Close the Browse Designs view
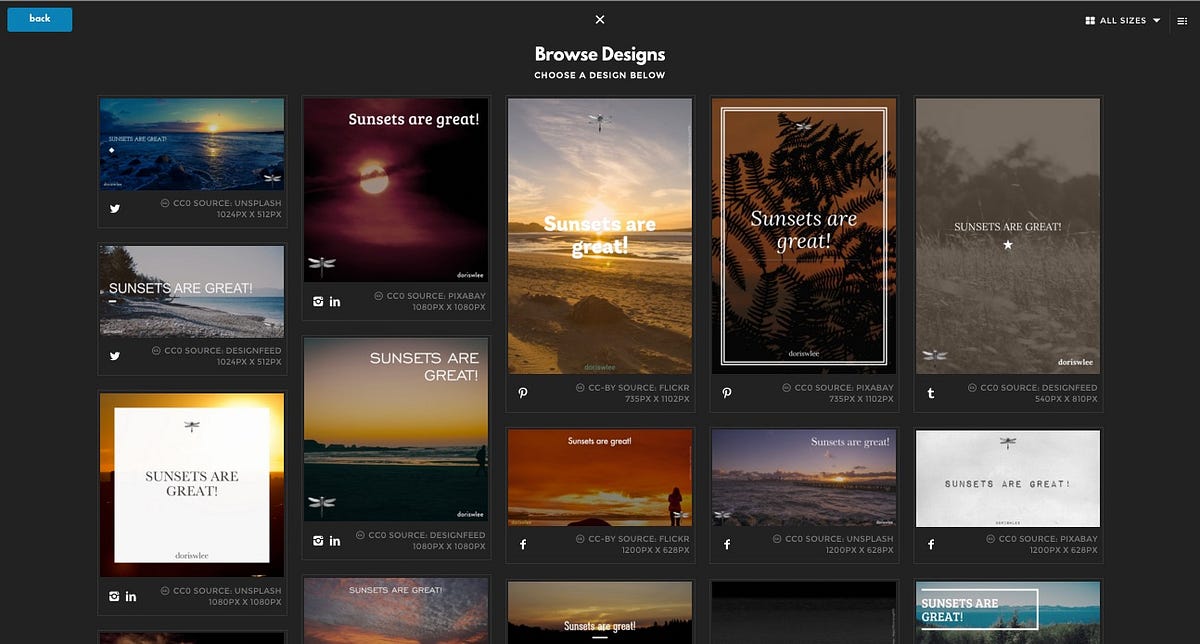The width and height of the screenshot is (1200, 644). 599,19
